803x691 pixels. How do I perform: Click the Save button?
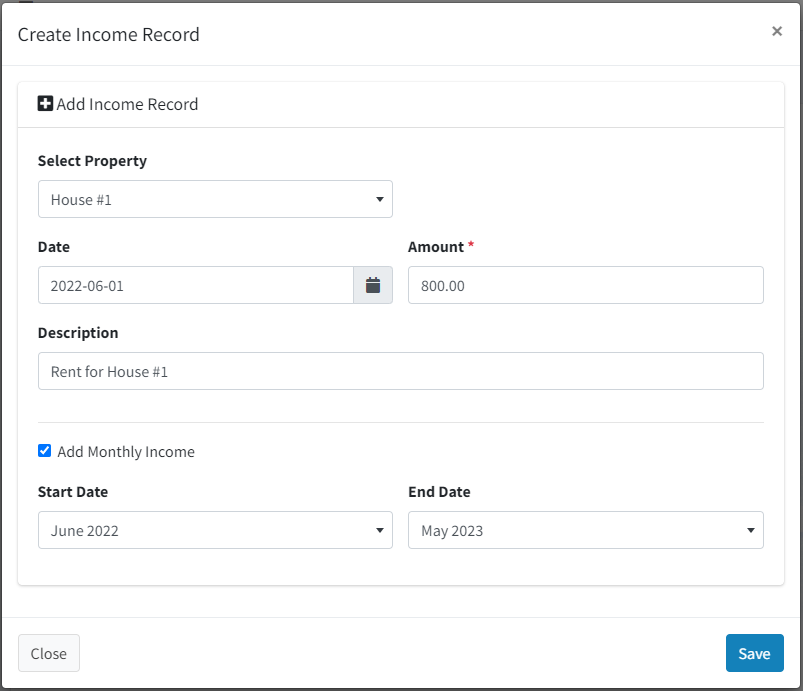754,653
